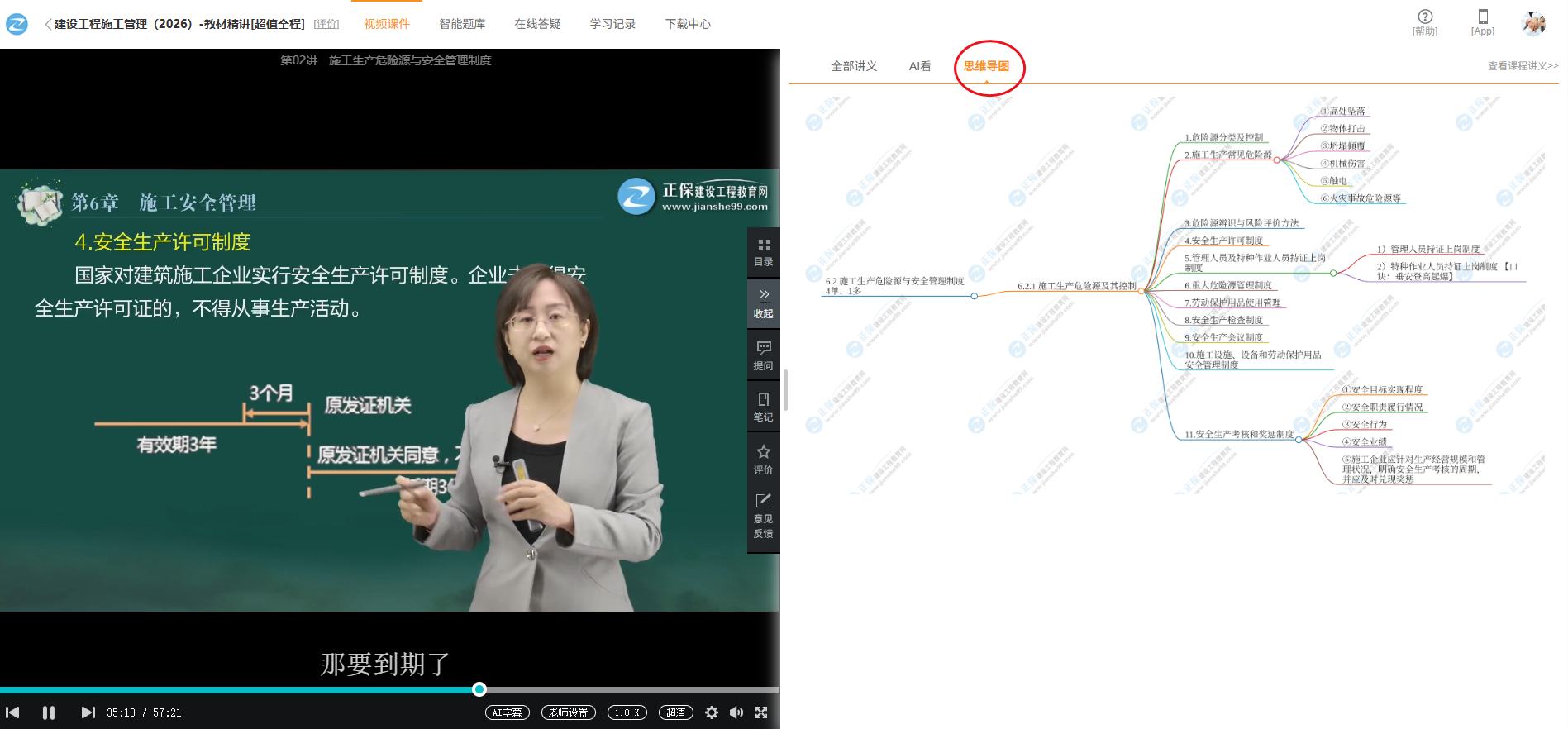Mute the video volume
The height and width of the screenshot is (729, 1568).
click(x=736, y=712)
